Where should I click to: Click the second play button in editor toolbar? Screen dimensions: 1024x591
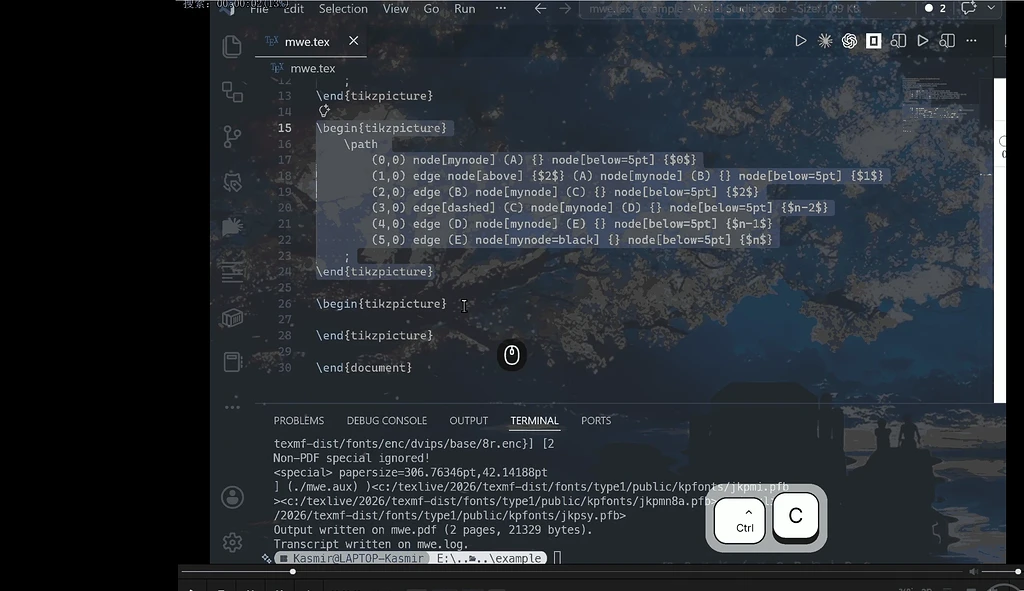(x=923, y=41)
